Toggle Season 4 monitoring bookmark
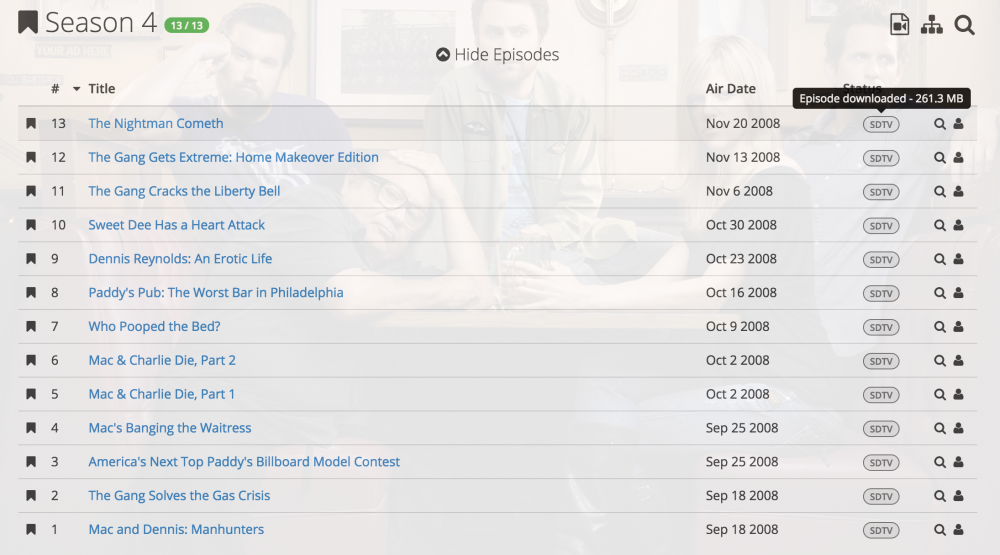The image size is (1000, 555). pos(27,23)
